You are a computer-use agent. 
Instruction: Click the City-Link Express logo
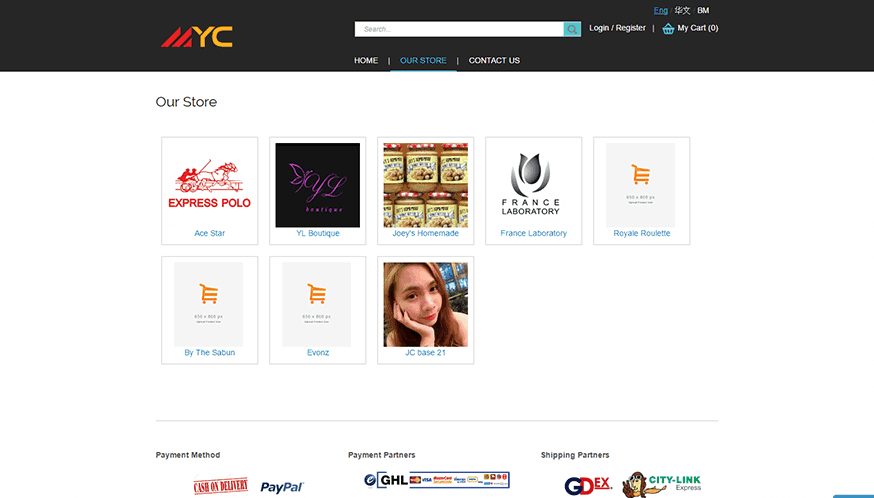(x=662, y=485)
